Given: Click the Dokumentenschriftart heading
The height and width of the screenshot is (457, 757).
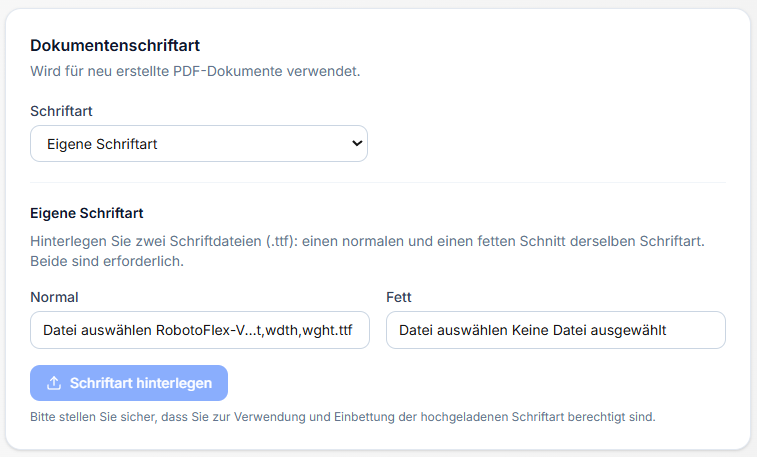Looking at the screenshot, I should pyautogui.click(x=115, y=45).
